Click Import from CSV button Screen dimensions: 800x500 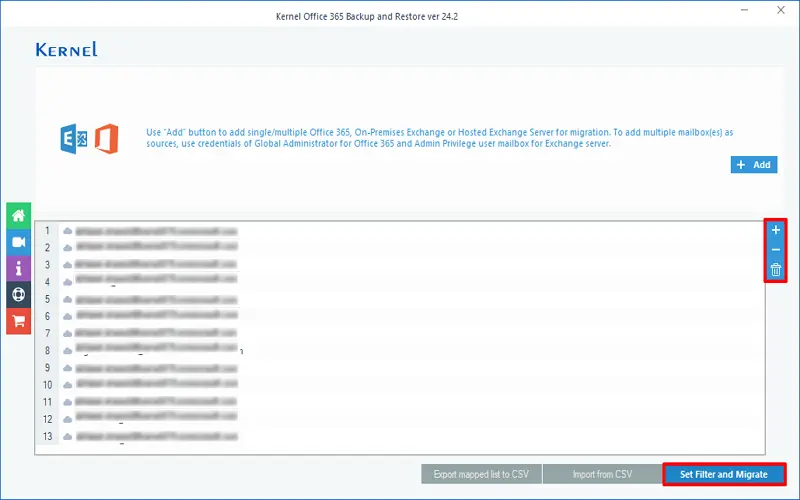pyautogui.click(x=602, y=474)
